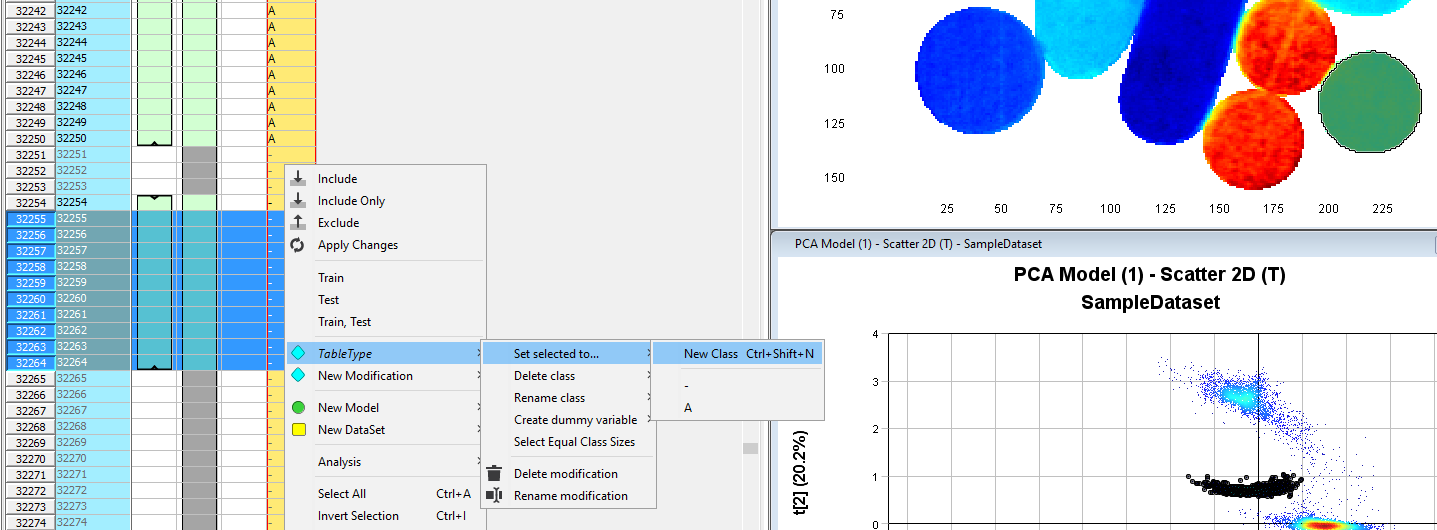Screen dimensions: 1437x530
Task: Click the Include Only icon
Action: tap(298, 201)
